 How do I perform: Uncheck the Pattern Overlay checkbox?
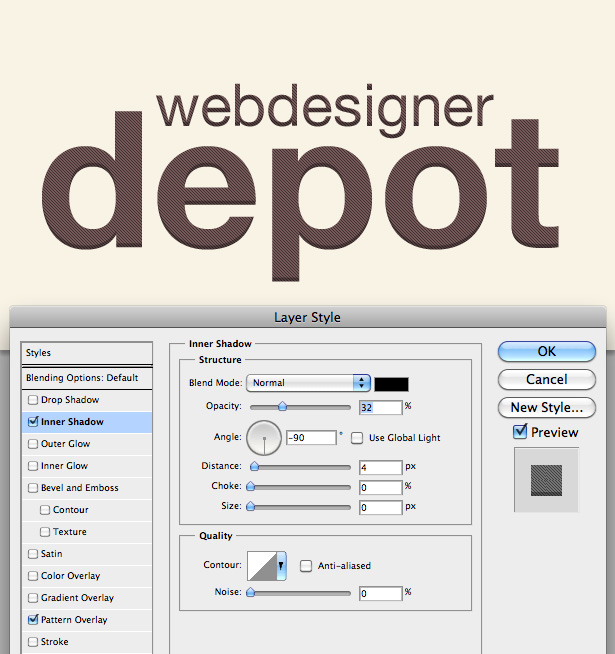33,620
